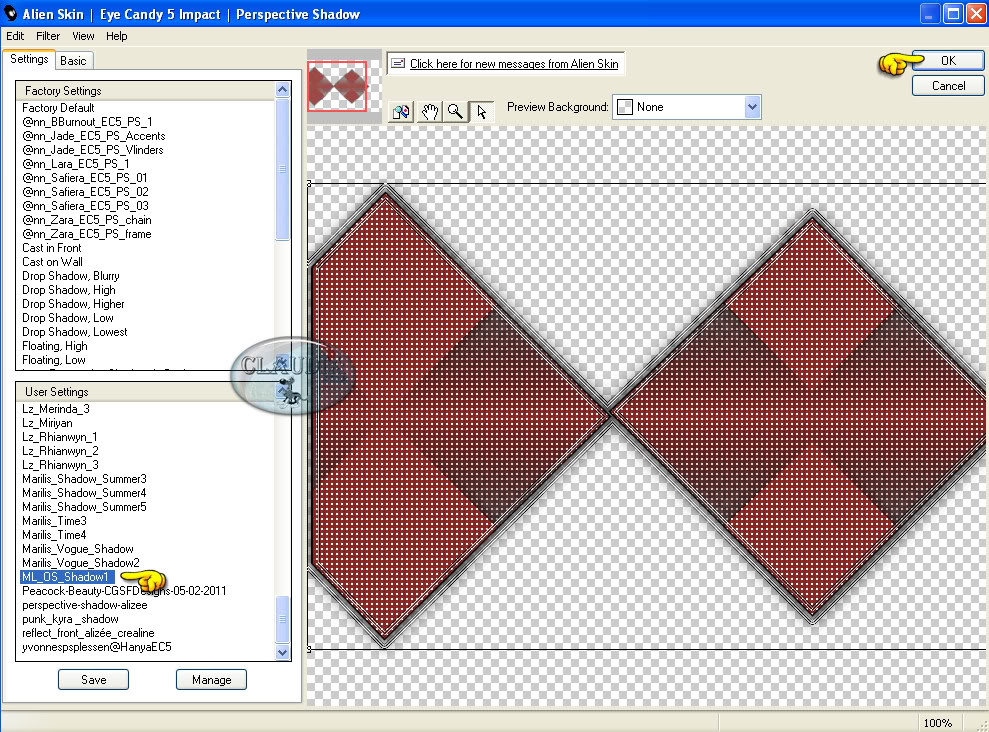Click the OK button
Viewport: 989px width, 732px height.
[x=948, y=61]
